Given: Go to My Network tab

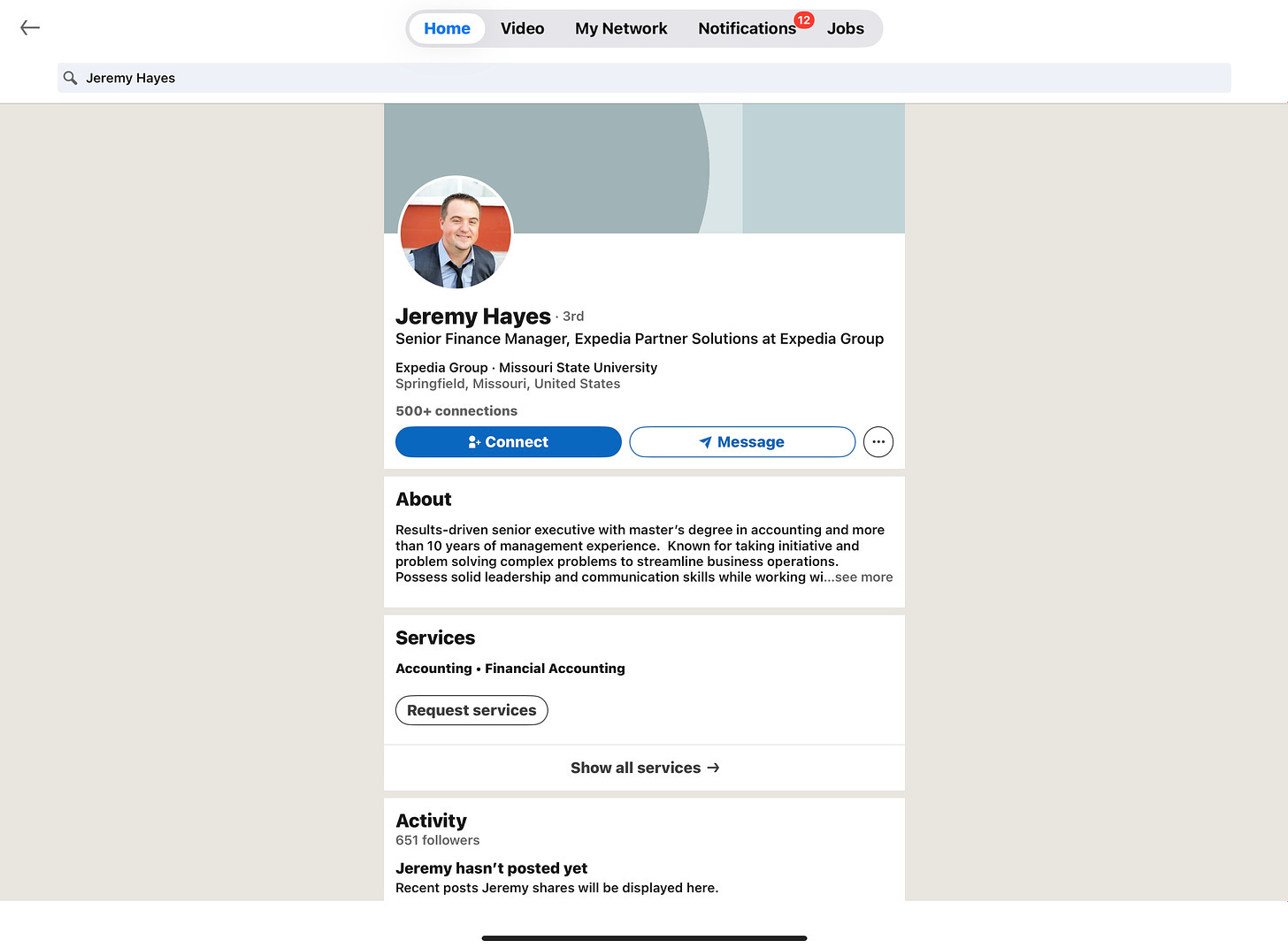Looking at the screenshot, I should (621, 28).
